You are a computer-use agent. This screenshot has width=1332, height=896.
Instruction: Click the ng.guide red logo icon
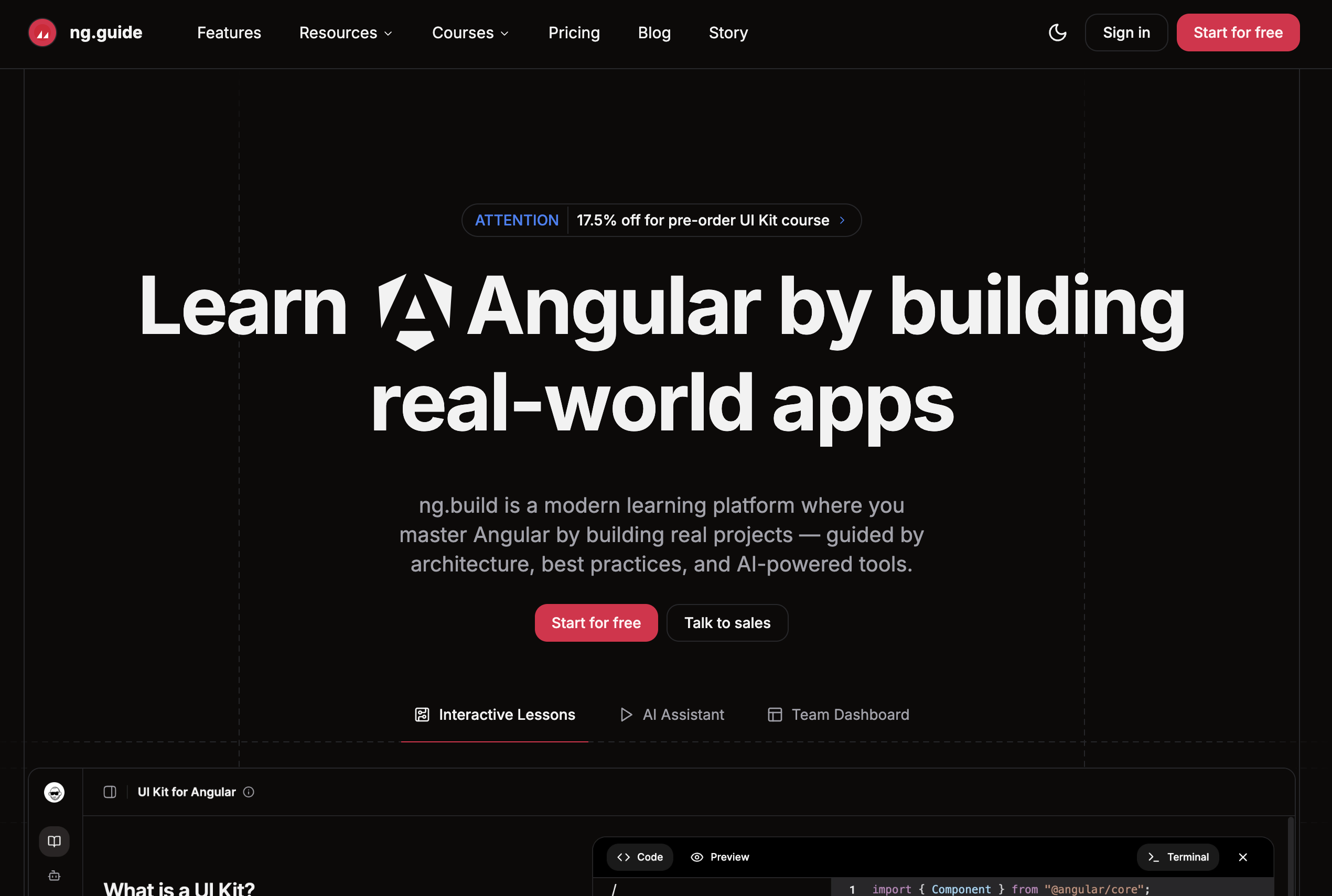click(42, 33)
